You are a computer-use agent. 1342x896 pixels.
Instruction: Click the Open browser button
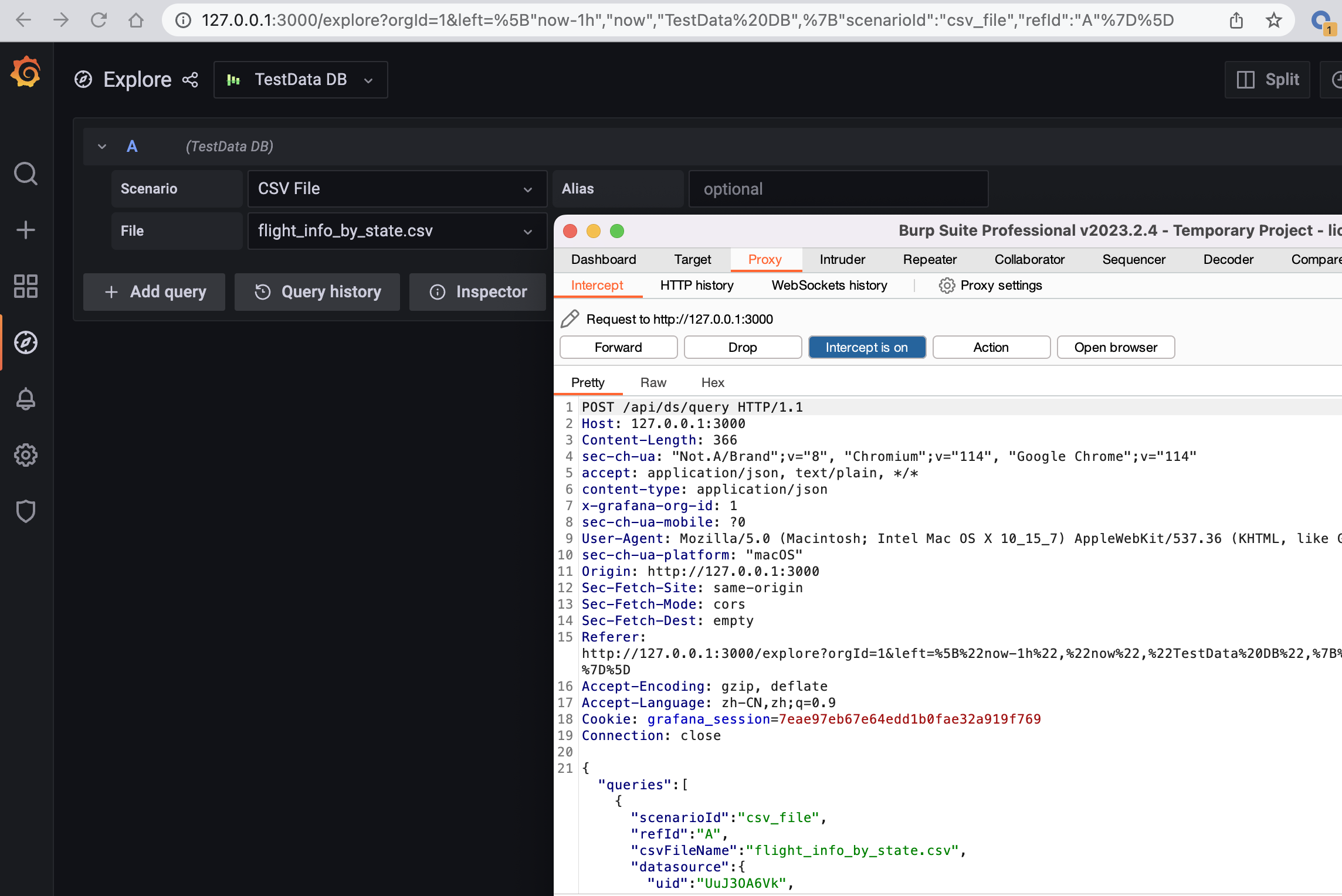[1115, 347]
